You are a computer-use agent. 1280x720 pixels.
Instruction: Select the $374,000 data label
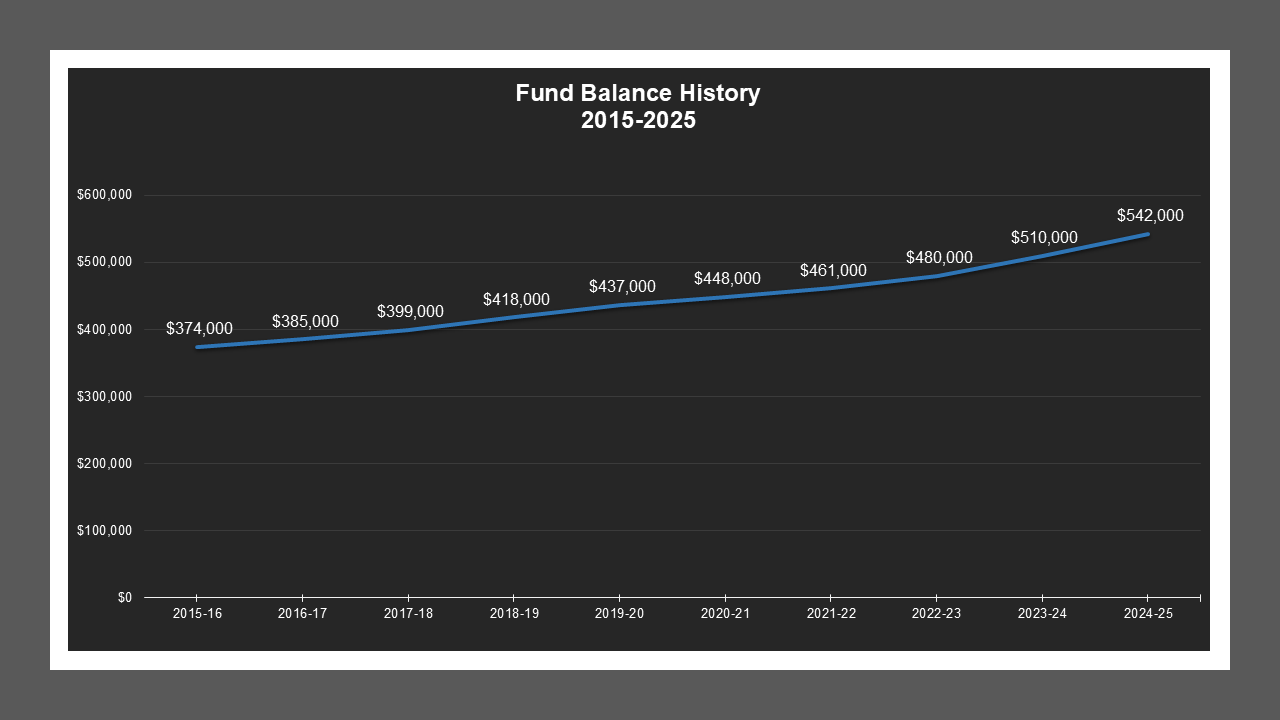[x=199, y=328]
